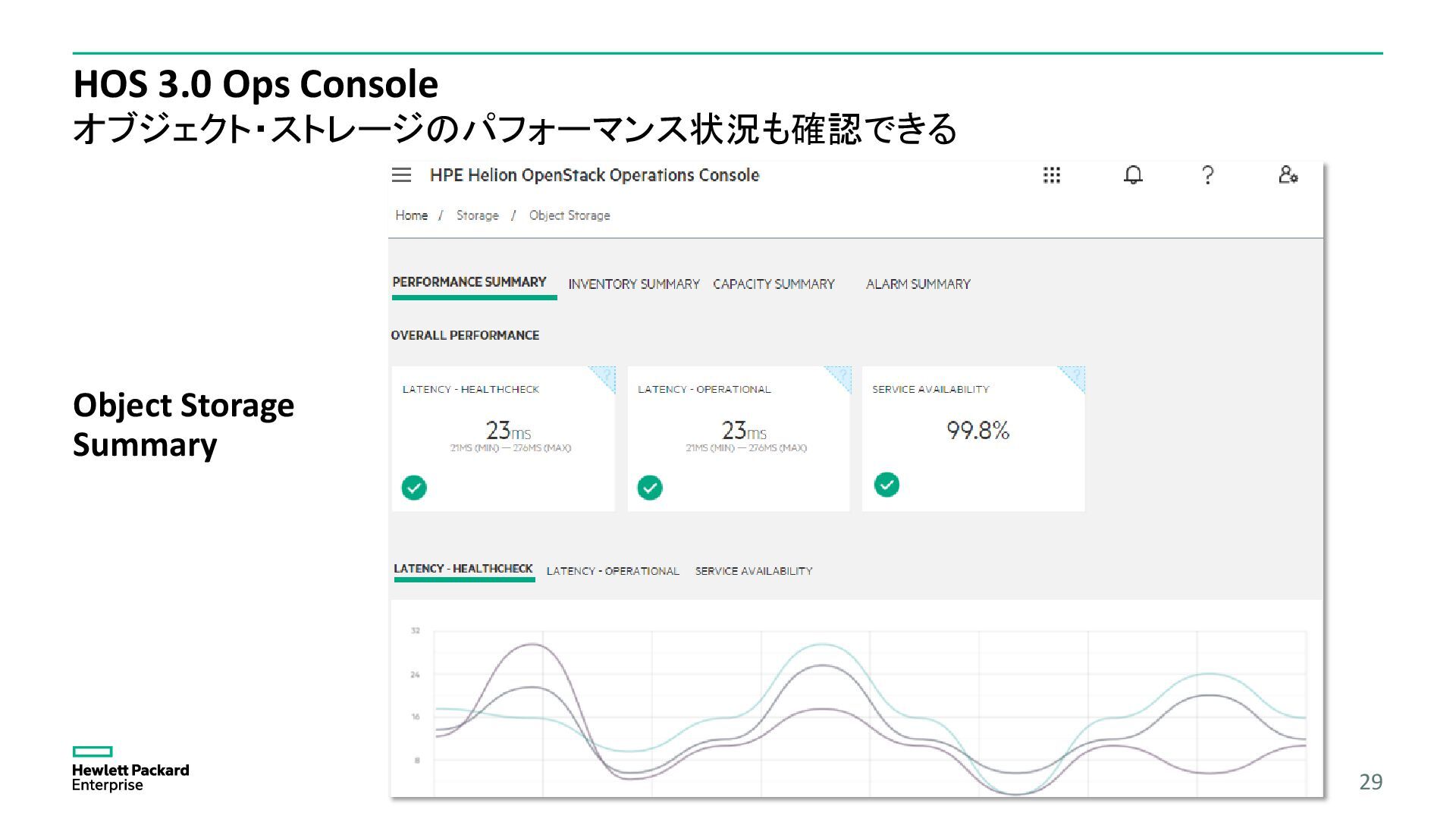Click y-axis label 32 on chart
This screenshot has height=819, width=1456.
tap(416, 631)
